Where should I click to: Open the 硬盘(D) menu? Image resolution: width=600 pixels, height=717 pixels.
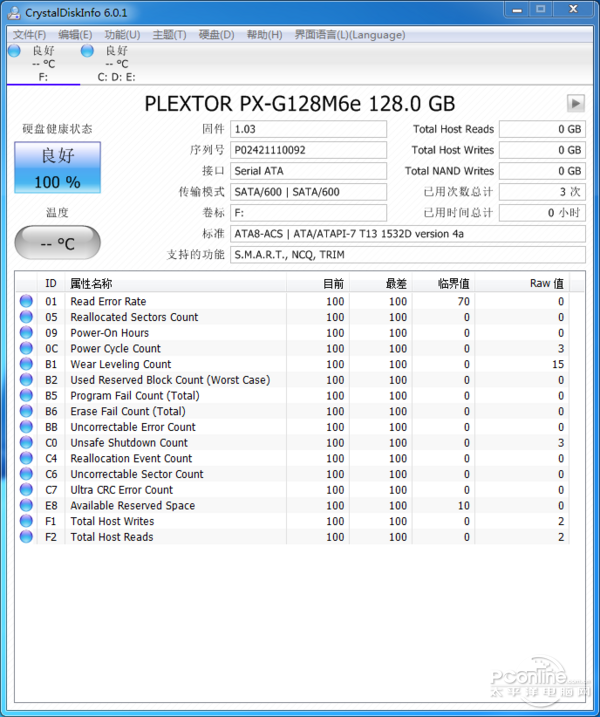[x=216, y=35]
